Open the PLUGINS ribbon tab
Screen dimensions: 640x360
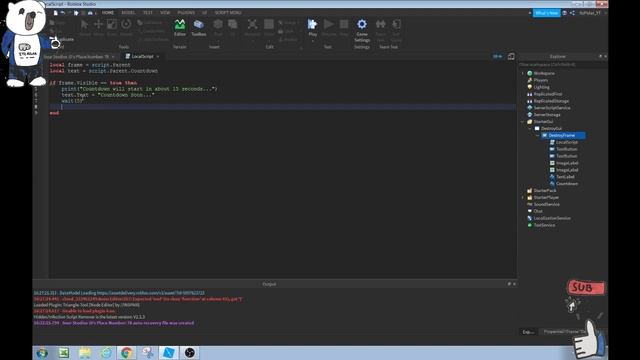pos(186,13)
